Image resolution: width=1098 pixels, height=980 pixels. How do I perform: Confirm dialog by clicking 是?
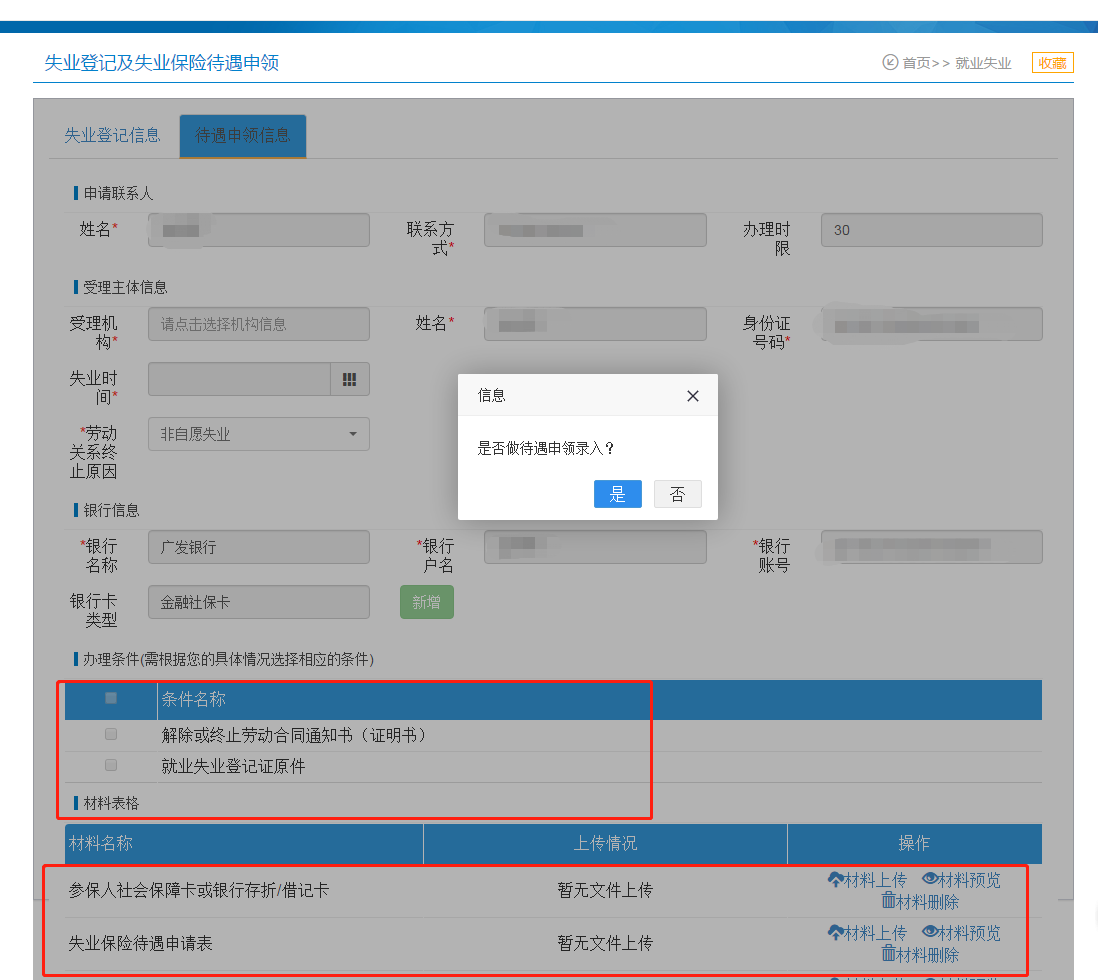[617, 494]
